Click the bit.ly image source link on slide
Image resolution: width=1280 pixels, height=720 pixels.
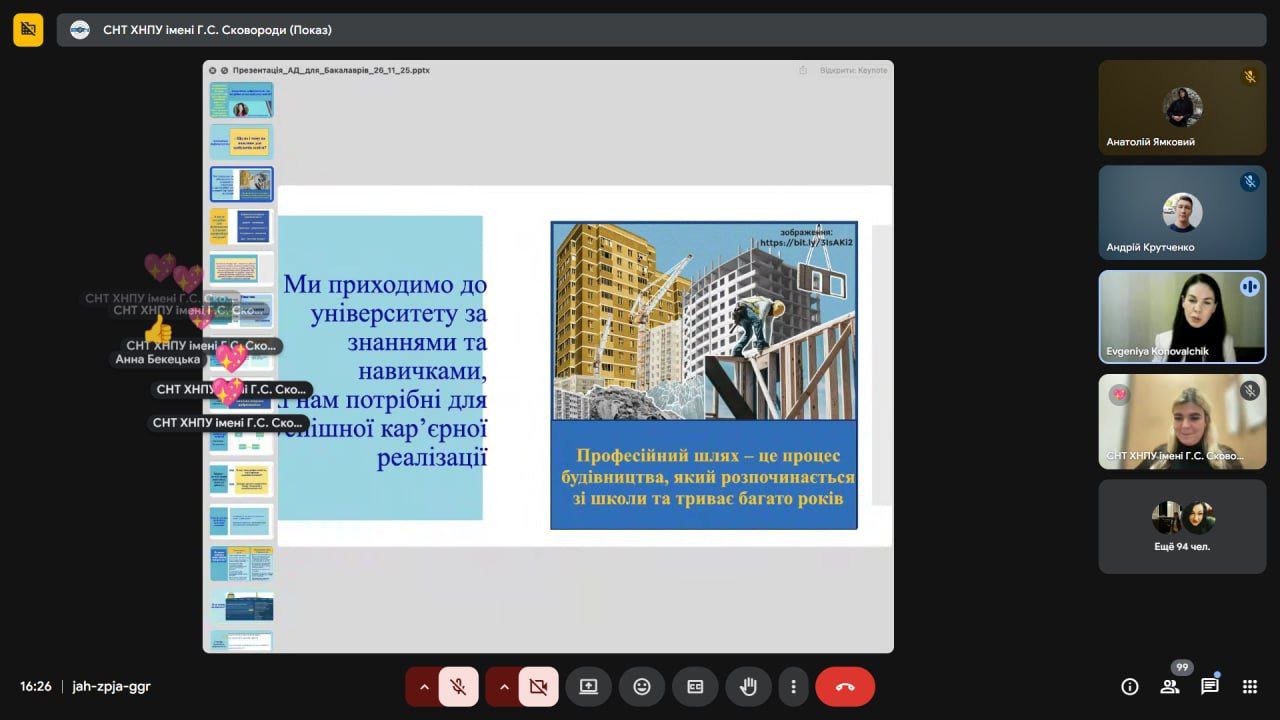(805, 242)
